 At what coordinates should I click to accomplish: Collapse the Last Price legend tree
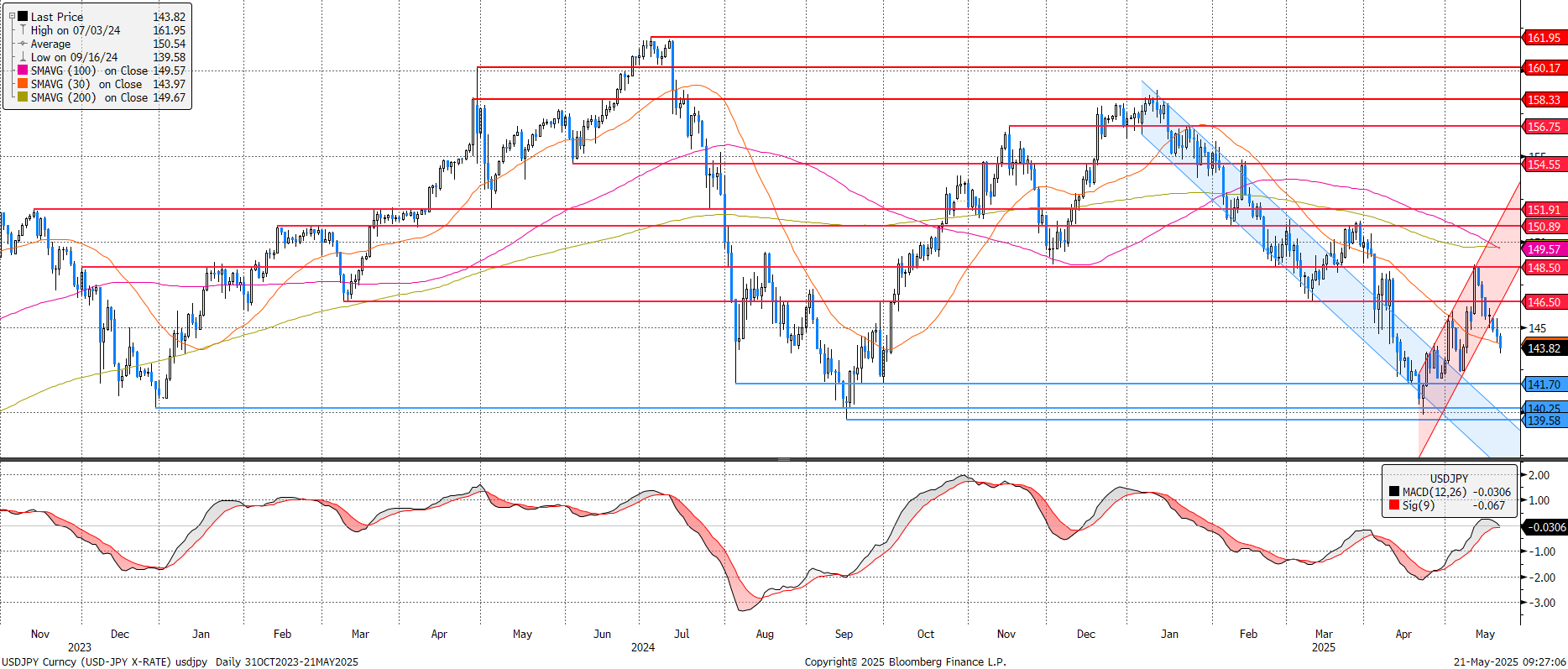pyautogui.click(x=12, y=17)
